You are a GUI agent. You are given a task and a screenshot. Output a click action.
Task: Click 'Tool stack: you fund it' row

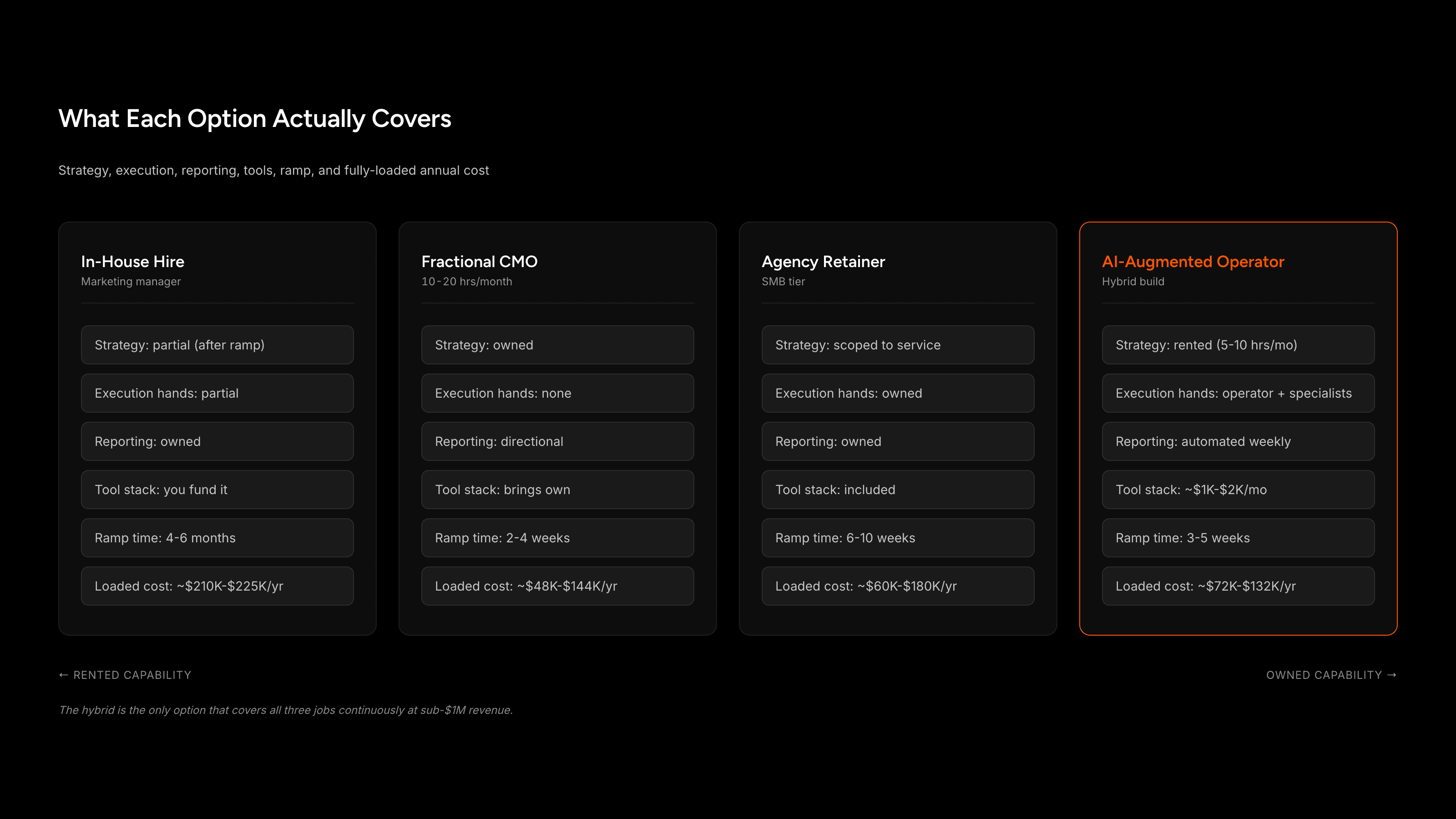217,490
